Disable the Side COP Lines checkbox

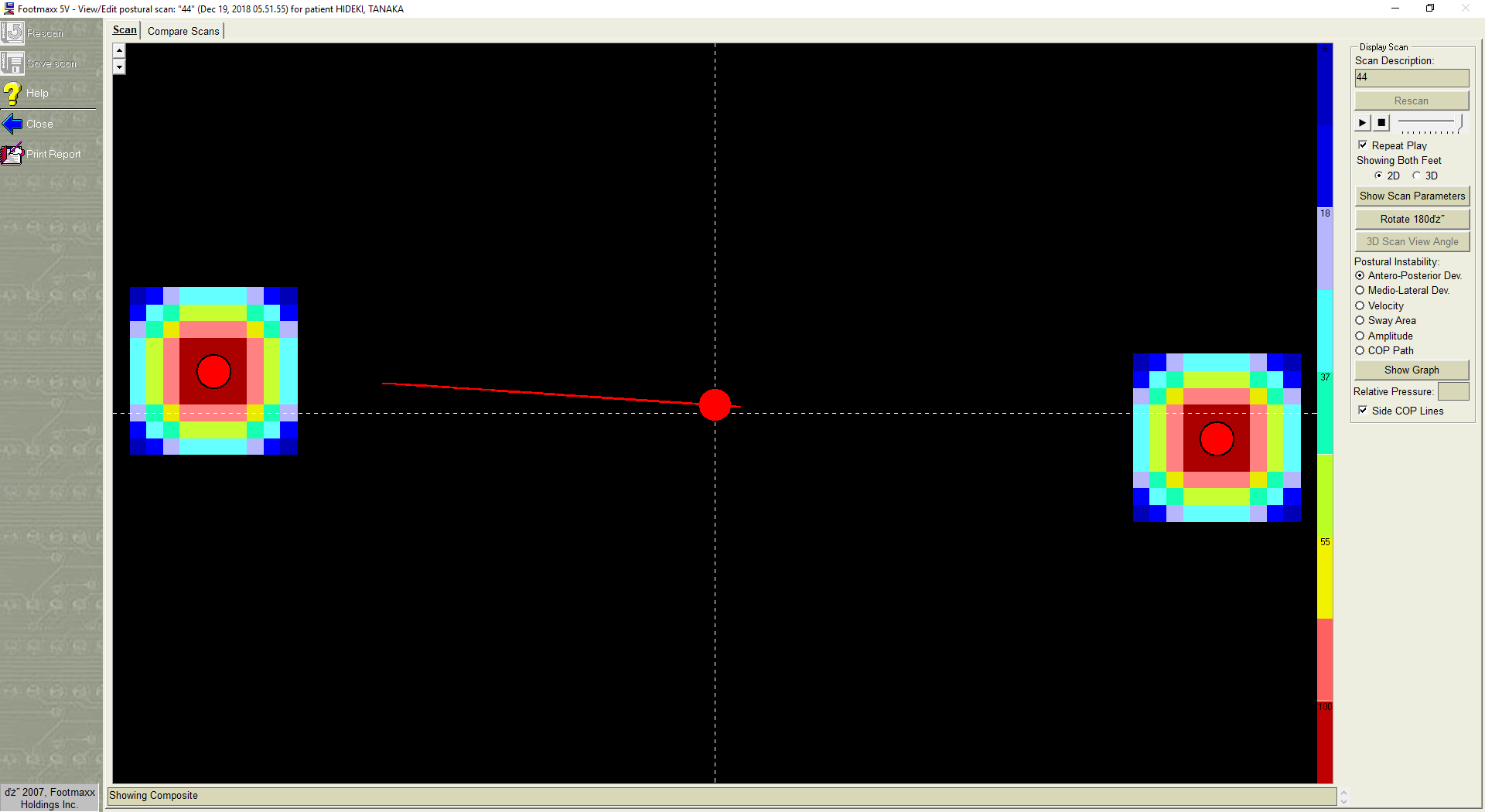(1363, 411)
